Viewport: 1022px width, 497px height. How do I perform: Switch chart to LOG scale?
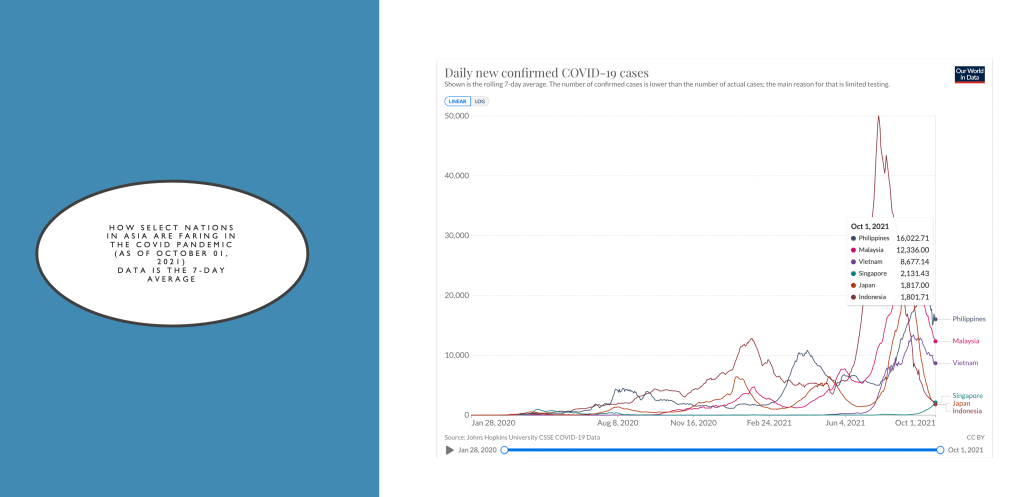(x=480, y=101)
